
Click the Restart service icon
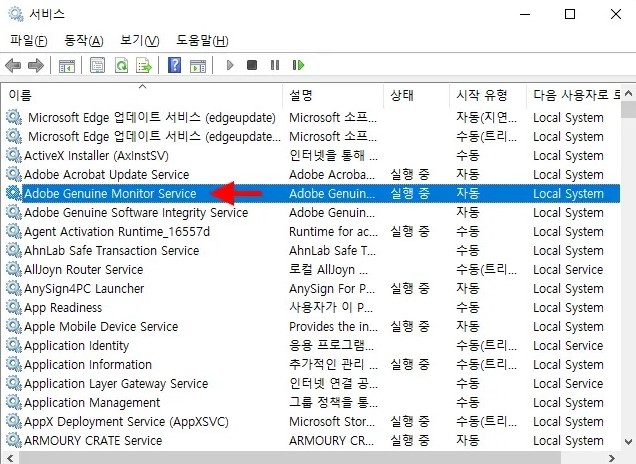tap(298, 65)
